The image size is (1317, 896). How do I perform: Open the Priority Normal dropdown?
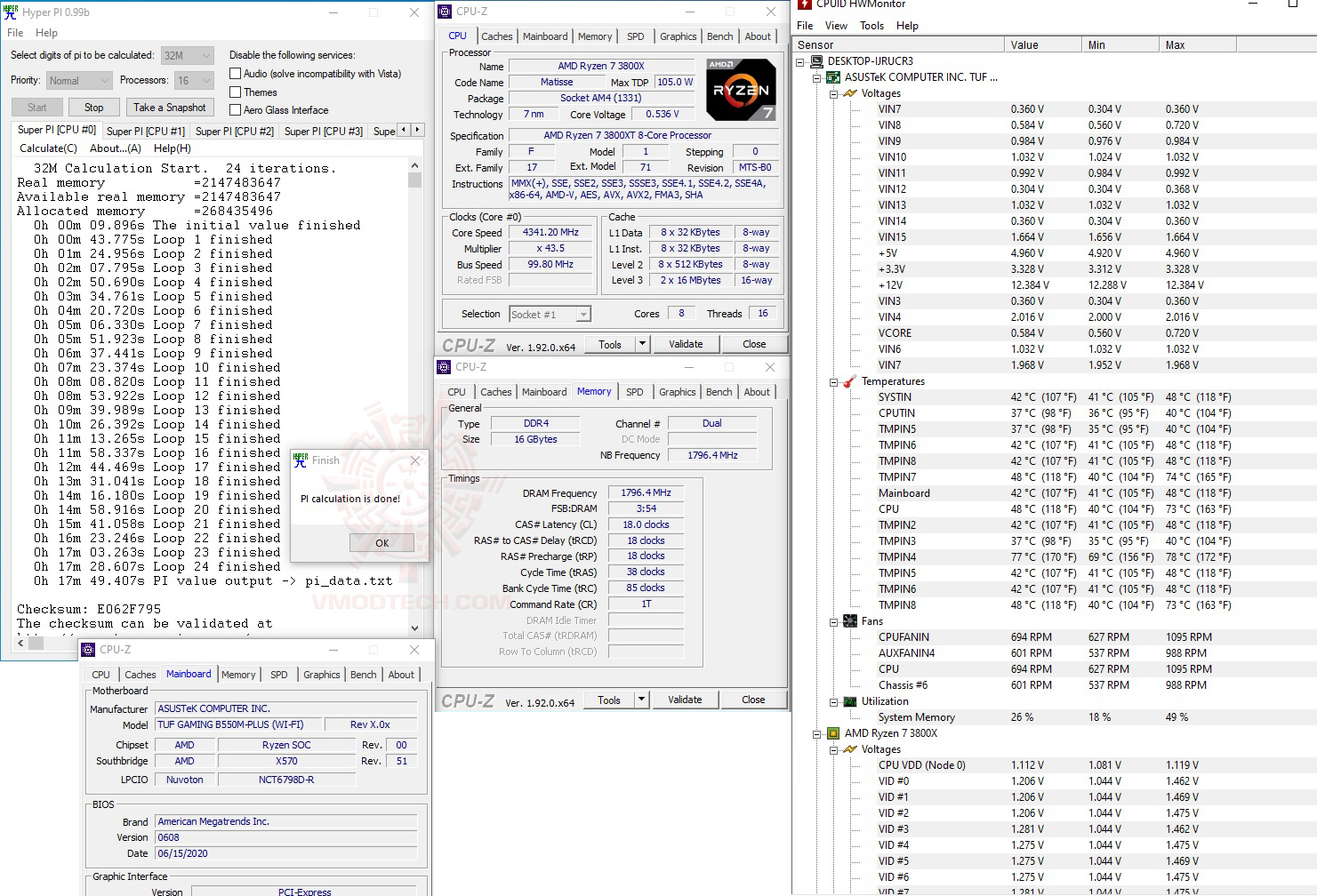tap(79, 81)
